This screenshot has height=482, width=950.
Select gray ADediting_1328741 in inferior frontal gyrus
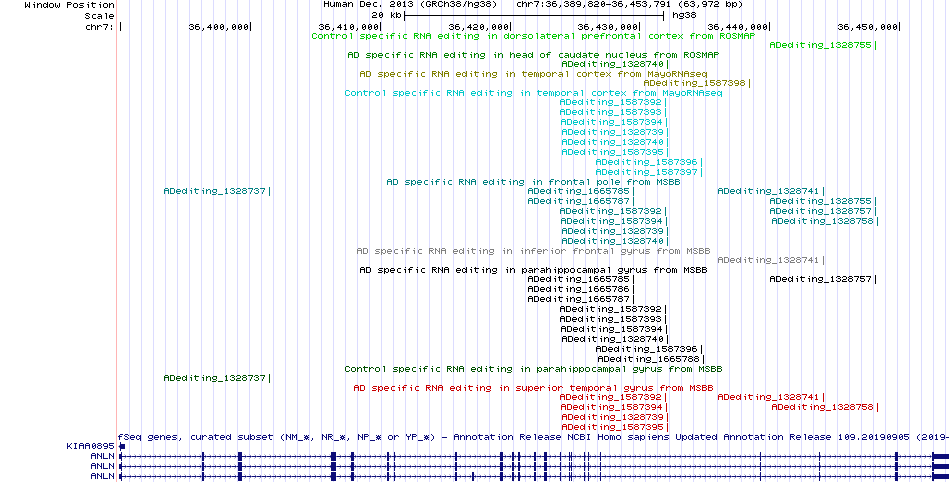pyautogui.click(x=768, y=260)
